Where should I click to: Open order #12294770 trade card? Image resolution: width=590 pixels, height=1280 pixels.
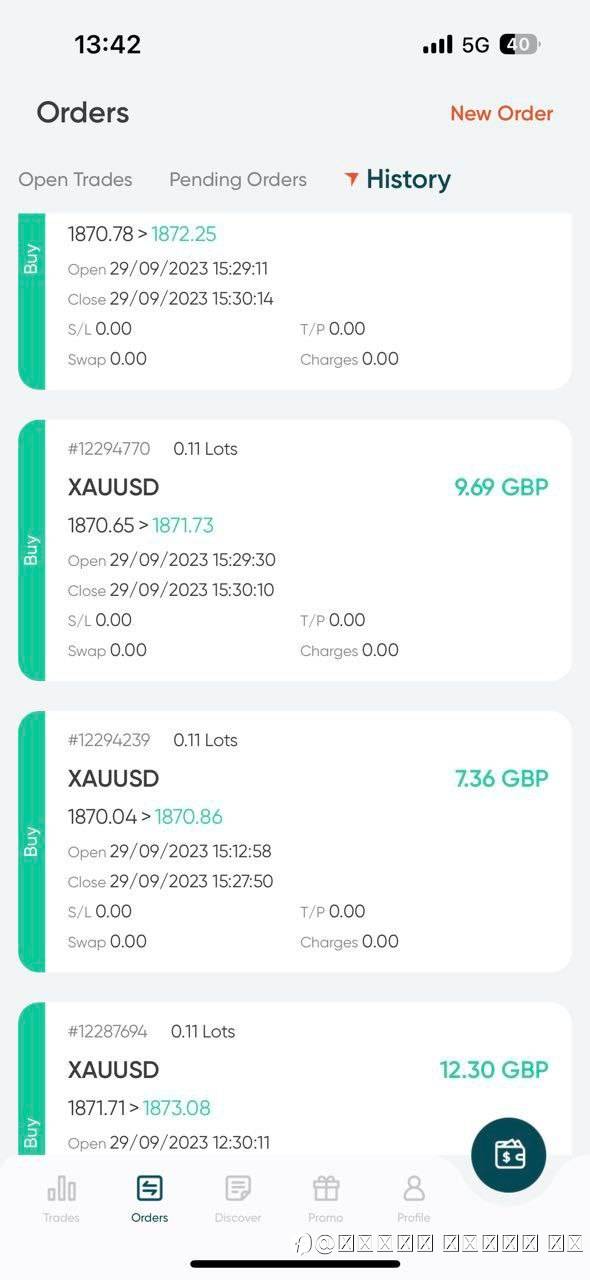pos(295,550)
